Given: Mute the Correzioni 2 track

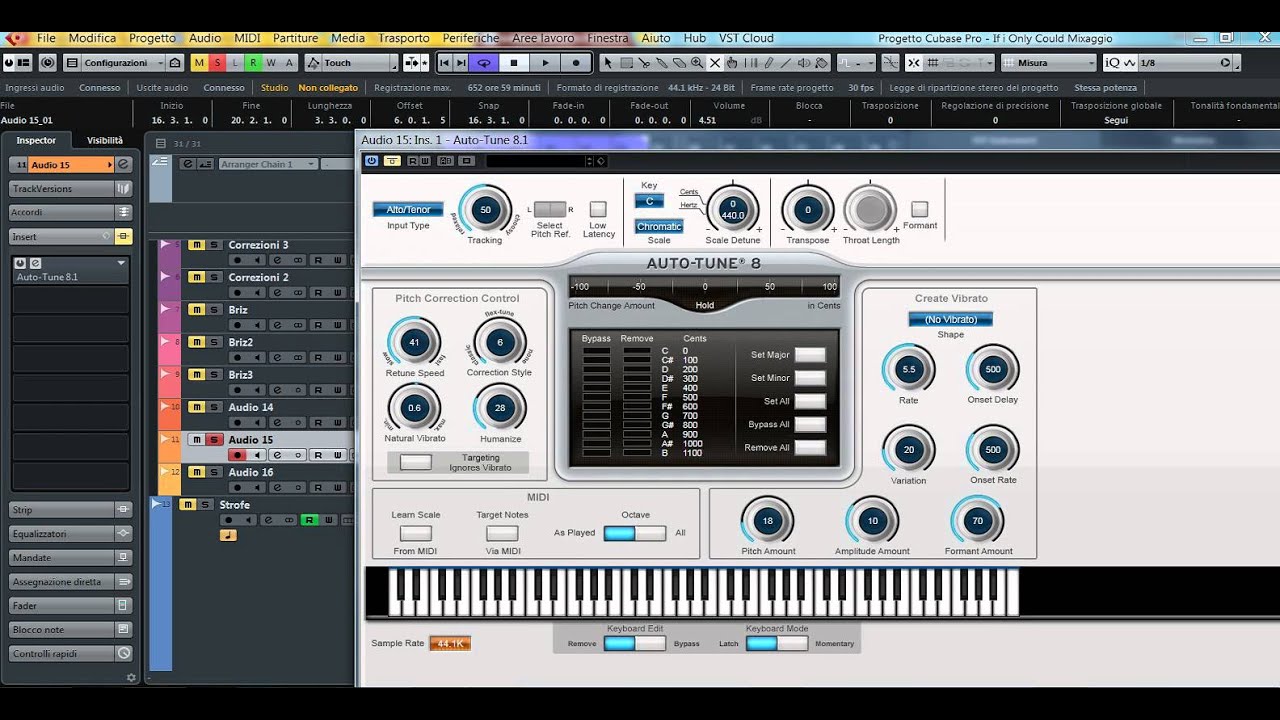Looking at the screenshot, I should 197,277.
